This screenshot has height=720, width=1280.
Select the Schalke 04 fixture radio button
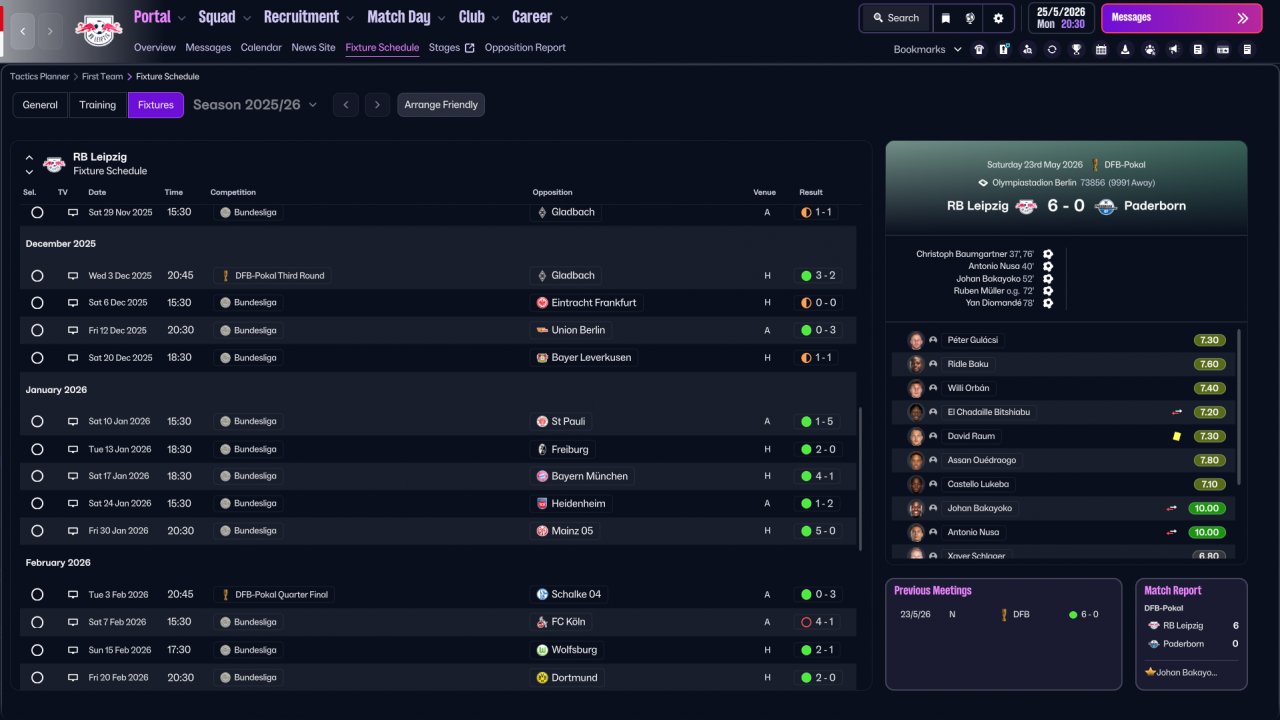[x=37, y=594]
